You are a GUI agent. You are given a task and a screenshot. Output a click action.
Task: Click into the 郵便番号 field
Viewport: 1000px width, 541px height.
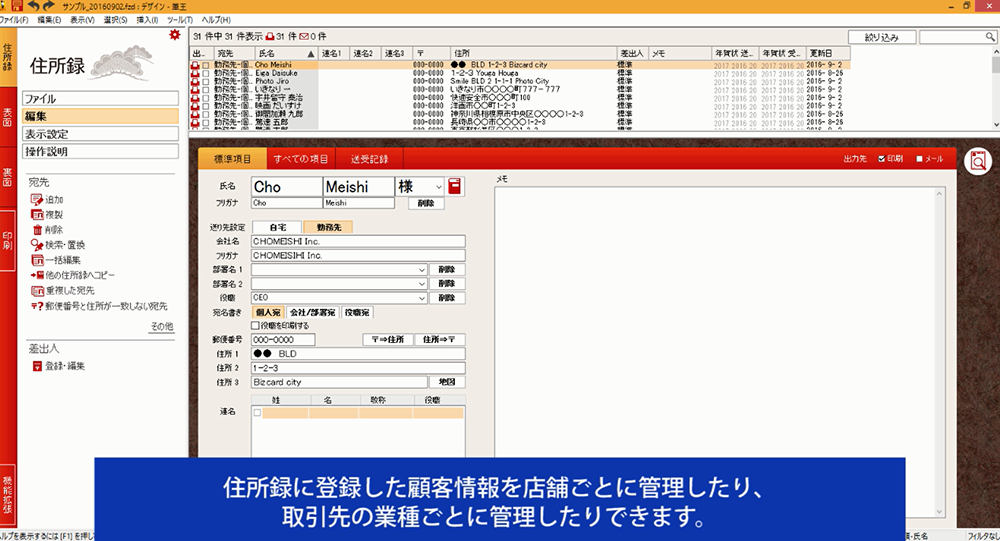pos(283,339)
